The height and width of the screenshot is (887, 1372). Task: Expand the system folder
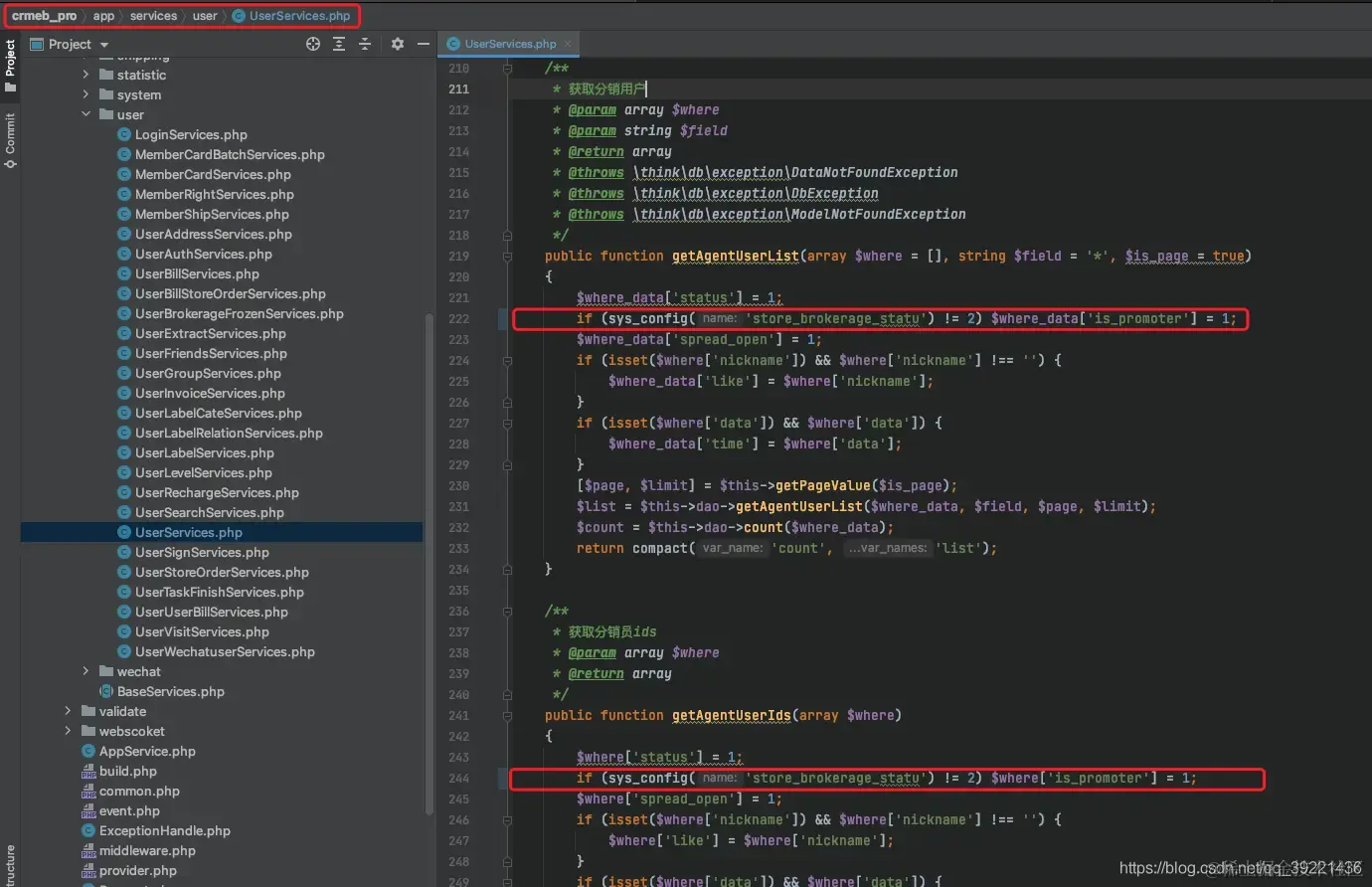click(x=86, y=94)
